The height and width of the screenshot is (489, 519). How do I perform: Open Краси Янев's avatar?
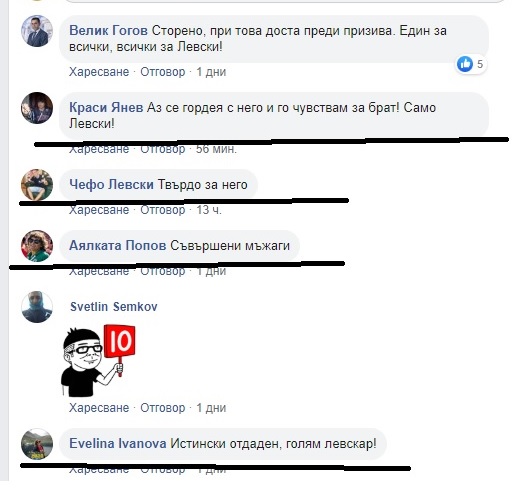(37, 108)
